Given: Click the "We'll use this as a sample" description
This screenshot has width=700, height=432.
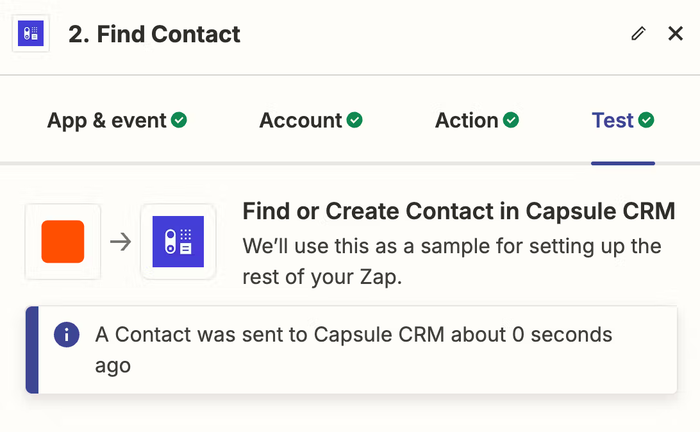Looking at the screenshot, I should [x=453, y=261].
